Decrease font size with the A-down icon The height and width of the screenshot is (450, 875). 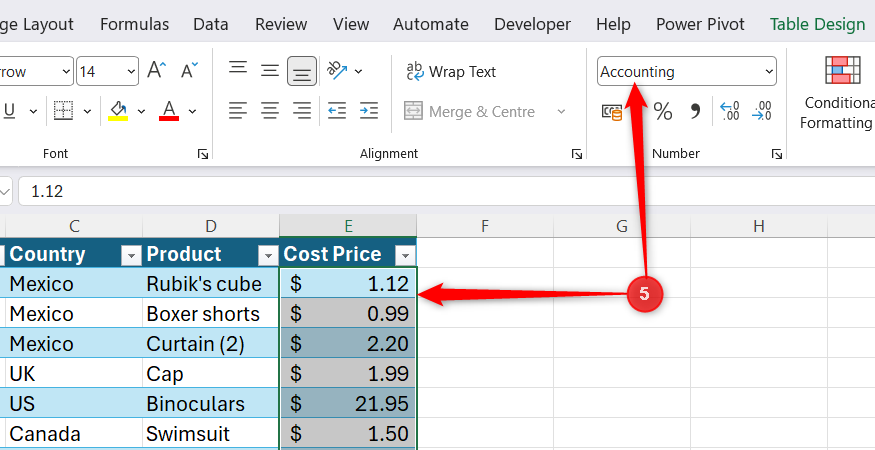(189, 70)
